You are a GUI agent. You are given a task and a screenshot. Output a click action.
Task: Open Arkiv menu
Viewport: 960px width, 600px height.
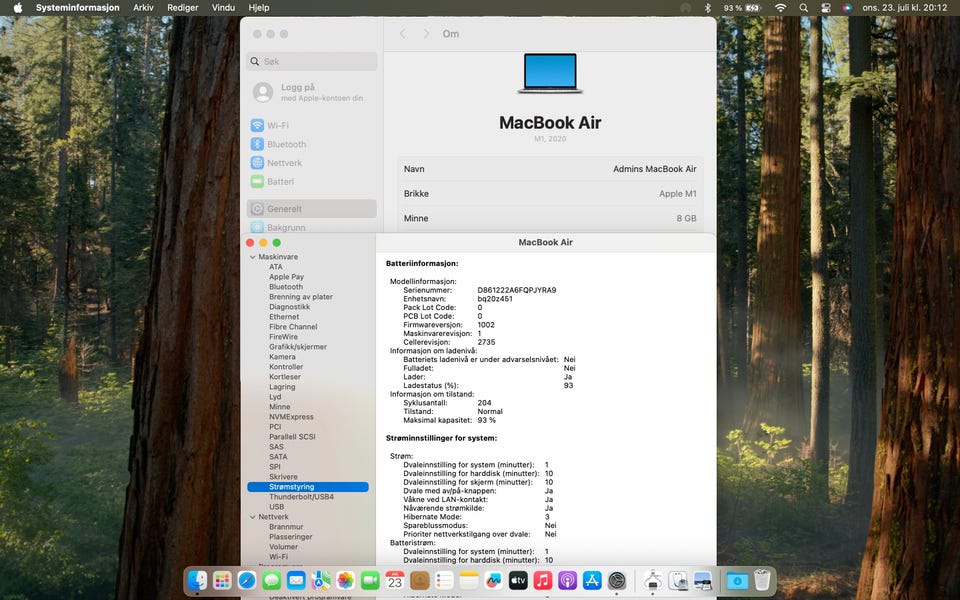click(143, 8)
